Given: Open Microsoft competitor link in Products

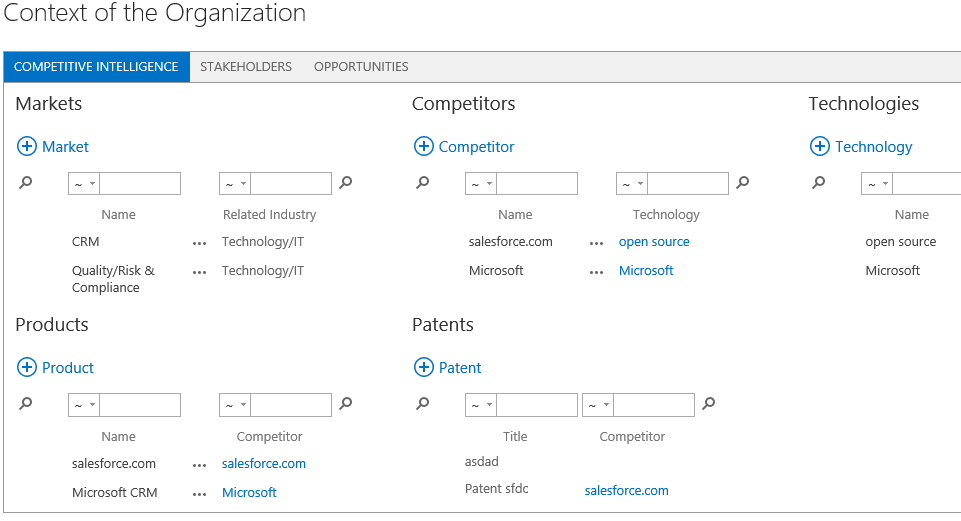Looking at the screenshot, I should point(249,492).
